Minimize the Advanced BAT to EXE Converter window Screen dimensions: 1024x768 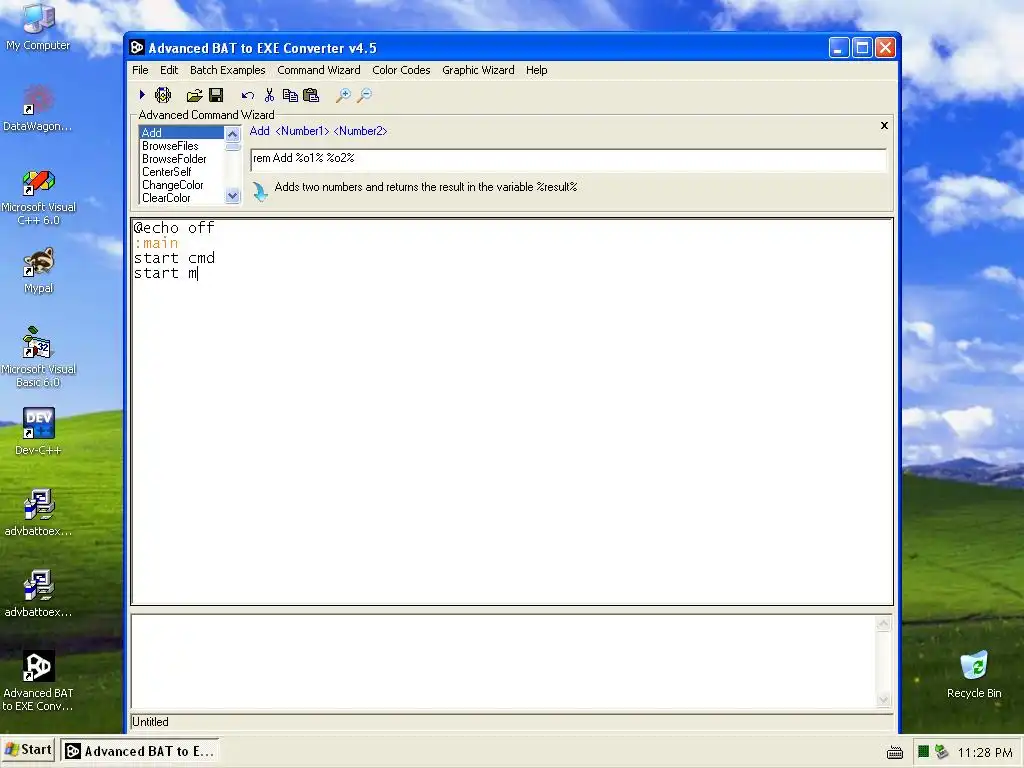pyautogui.click(x=839, y=48)
